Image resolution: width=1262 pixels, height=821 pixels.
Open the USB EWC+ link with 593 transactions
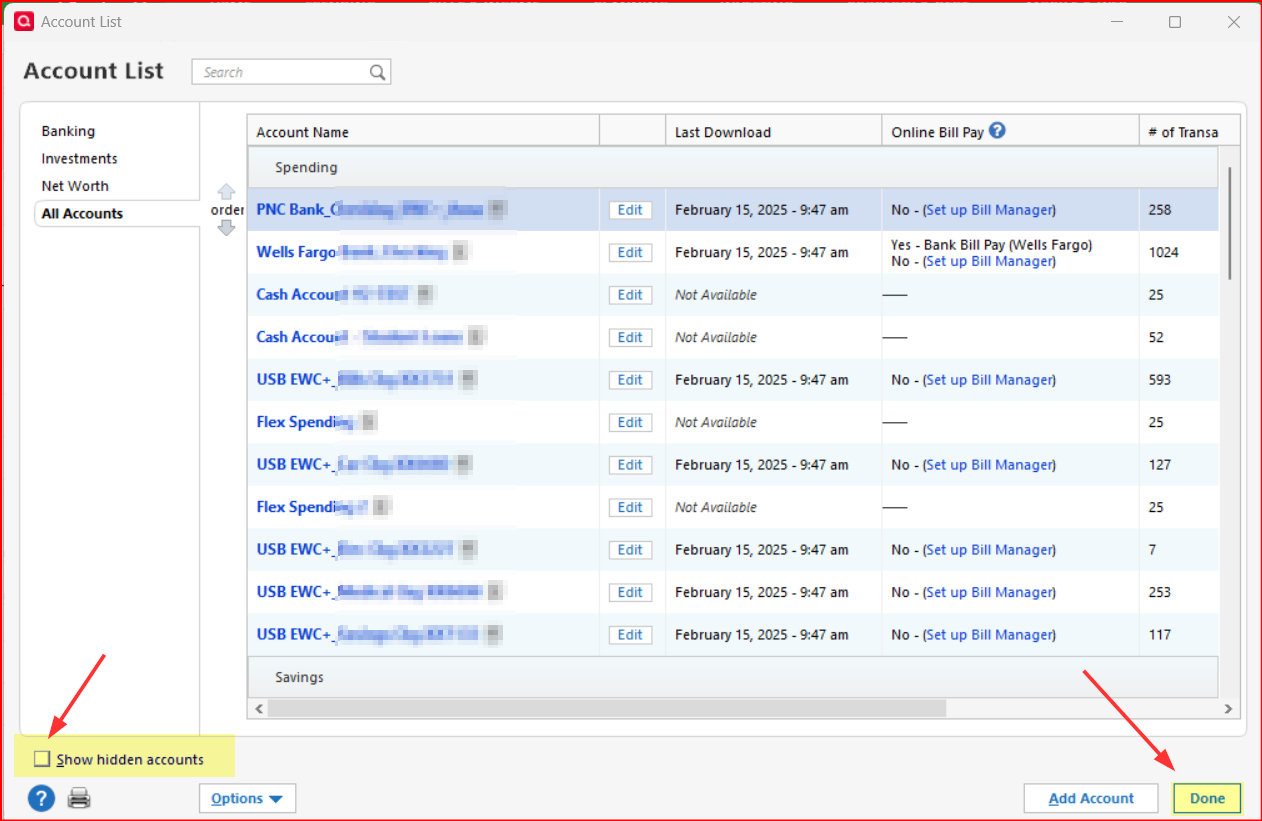(355, 380)
